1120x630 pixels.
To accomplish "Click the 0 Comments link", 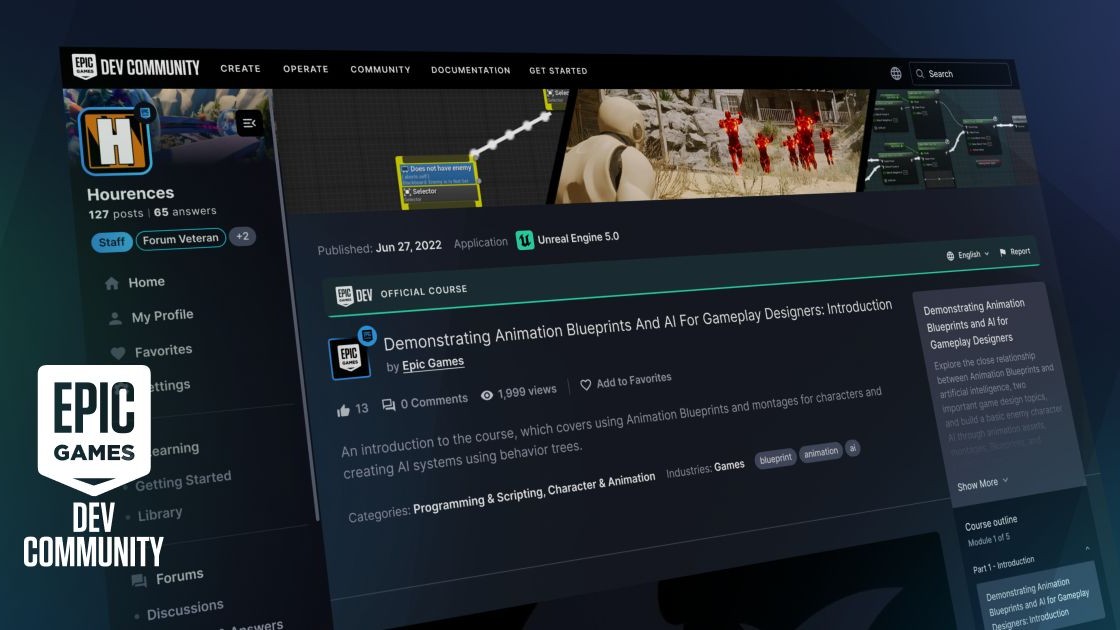I will click(425, 402).
